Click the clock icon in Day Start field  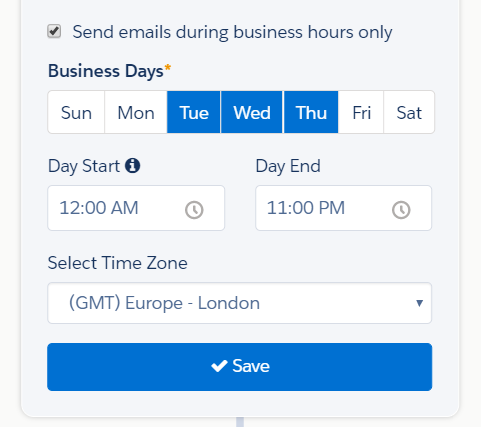pyautogui.click(x=194, y=210)
